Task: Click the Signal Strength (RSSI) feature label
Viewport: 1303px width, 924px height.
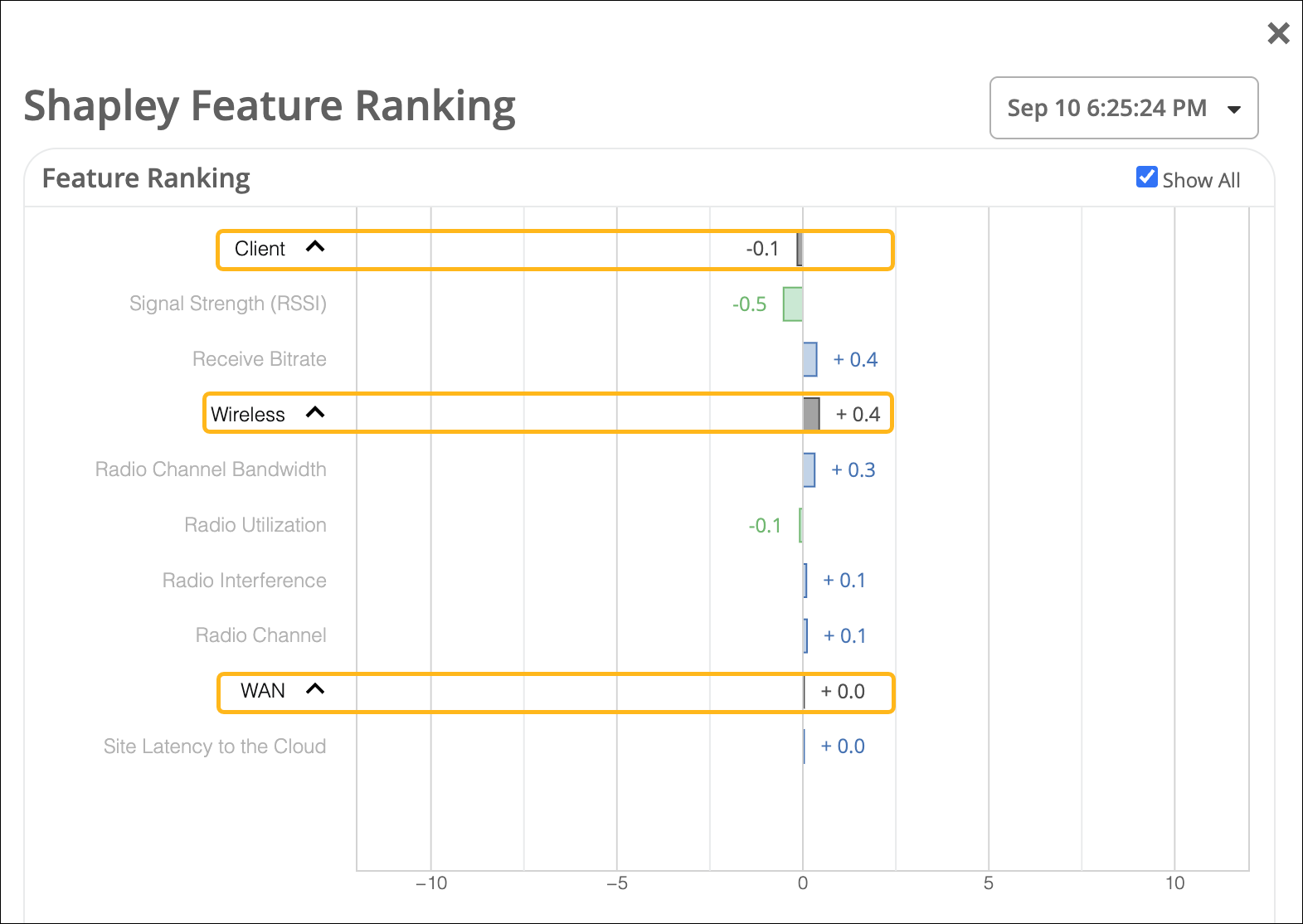Action: [228, 304]
